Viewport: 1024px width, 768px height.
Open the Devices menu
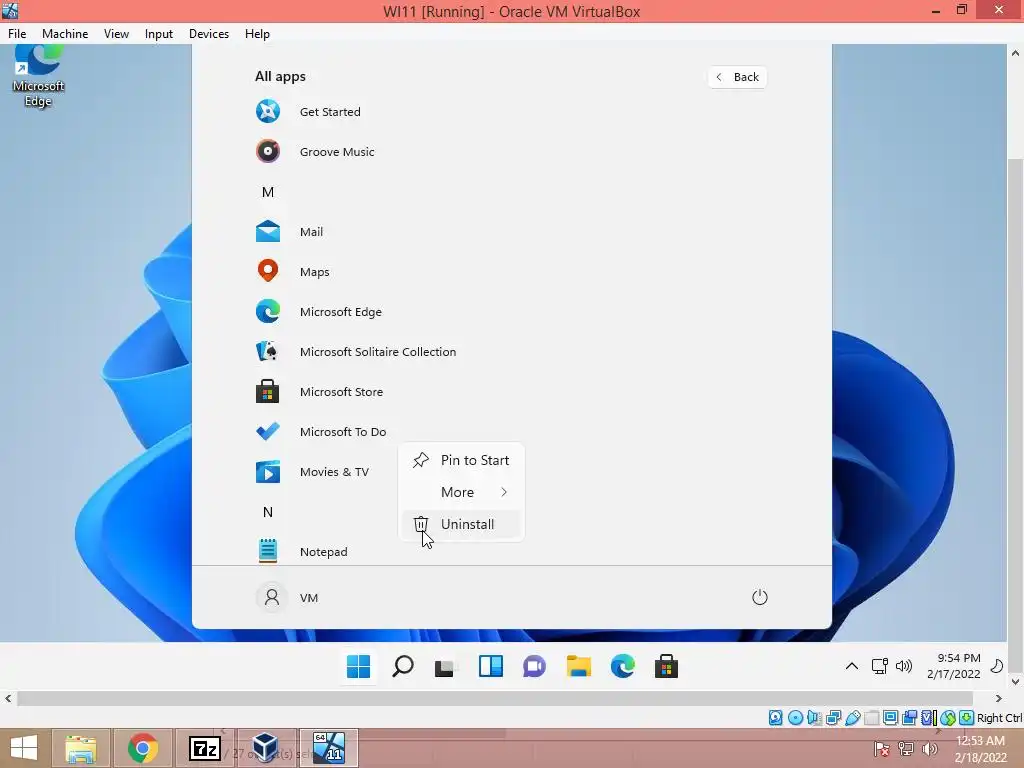pos(209,34)
